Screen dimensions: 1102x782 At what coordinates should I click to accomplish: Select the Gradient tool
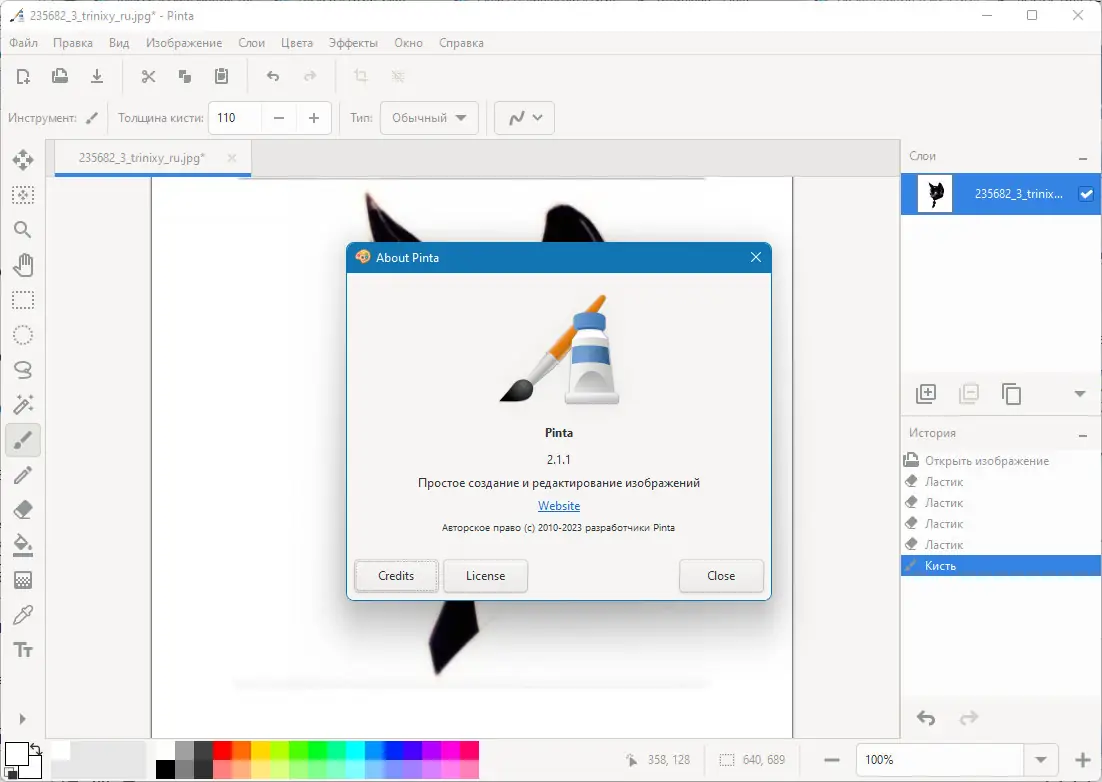(23, 580)
